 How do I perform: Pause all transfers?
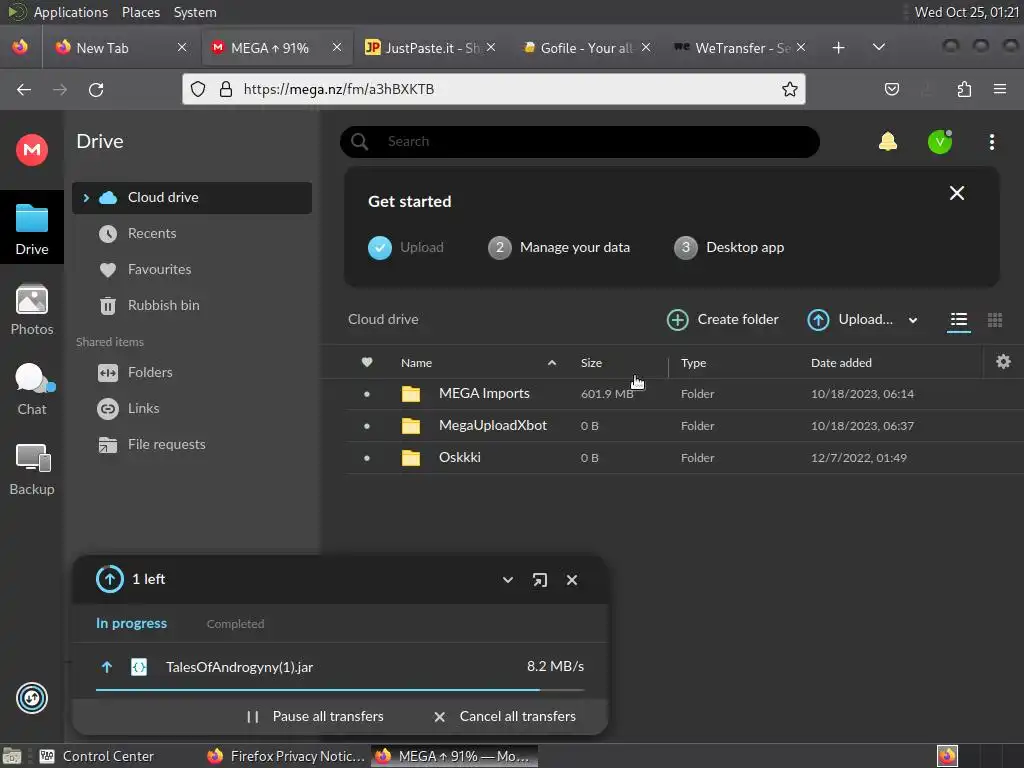click(315, 716)
